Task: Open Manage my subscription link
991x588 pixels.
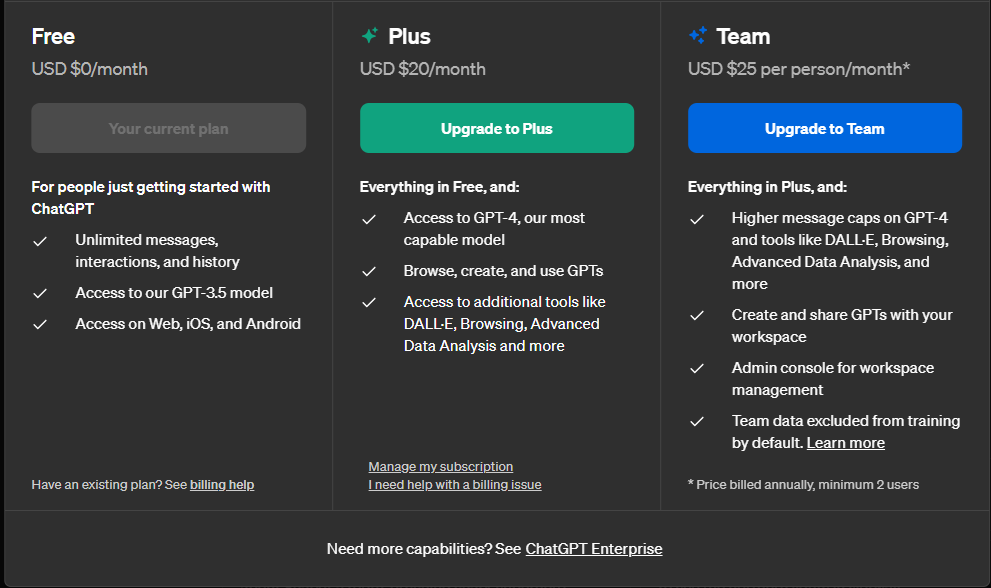Action: point(441,467)
